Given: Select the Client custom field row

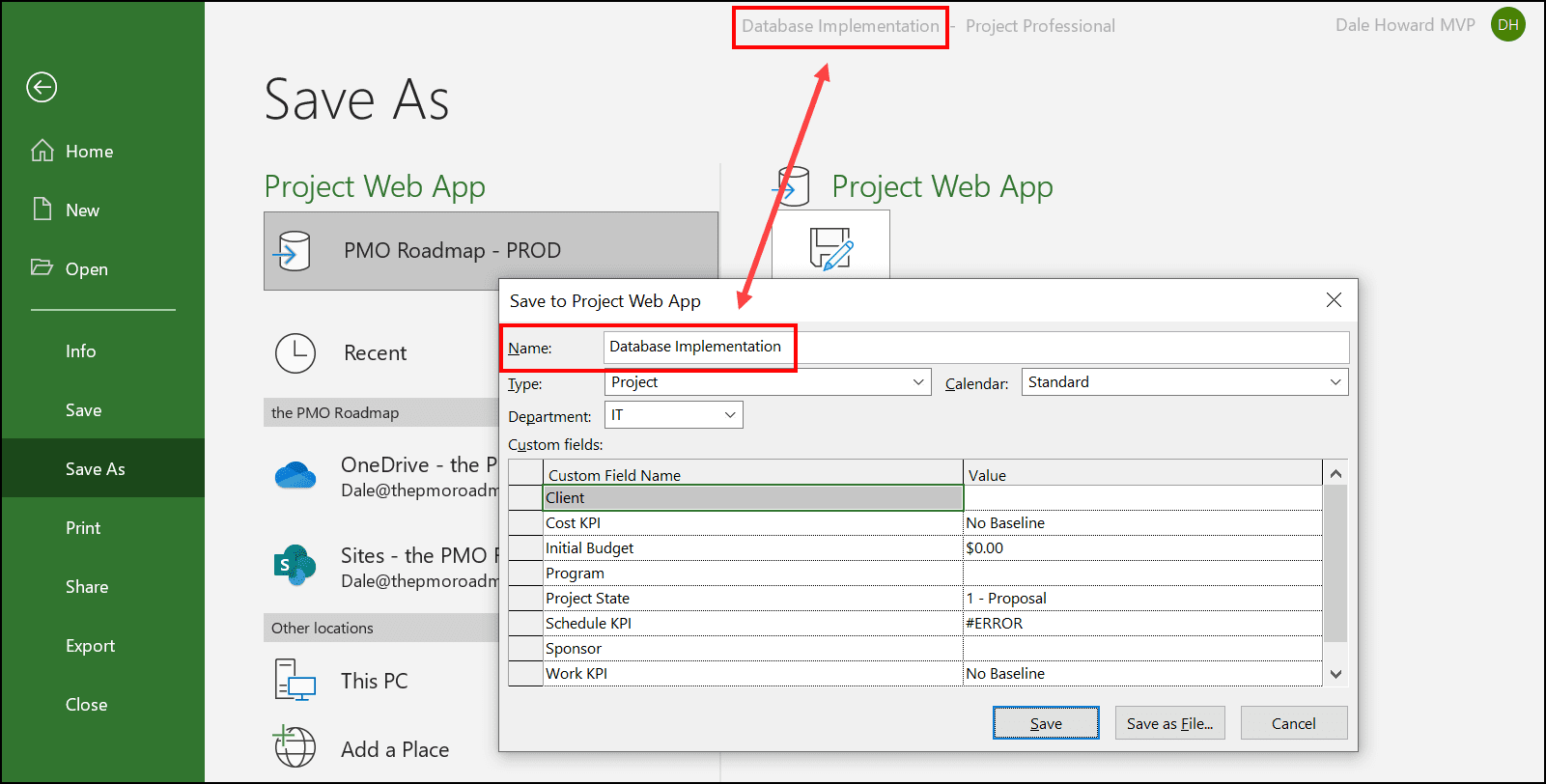Looking at the screenshot, I should click(753, 498).
